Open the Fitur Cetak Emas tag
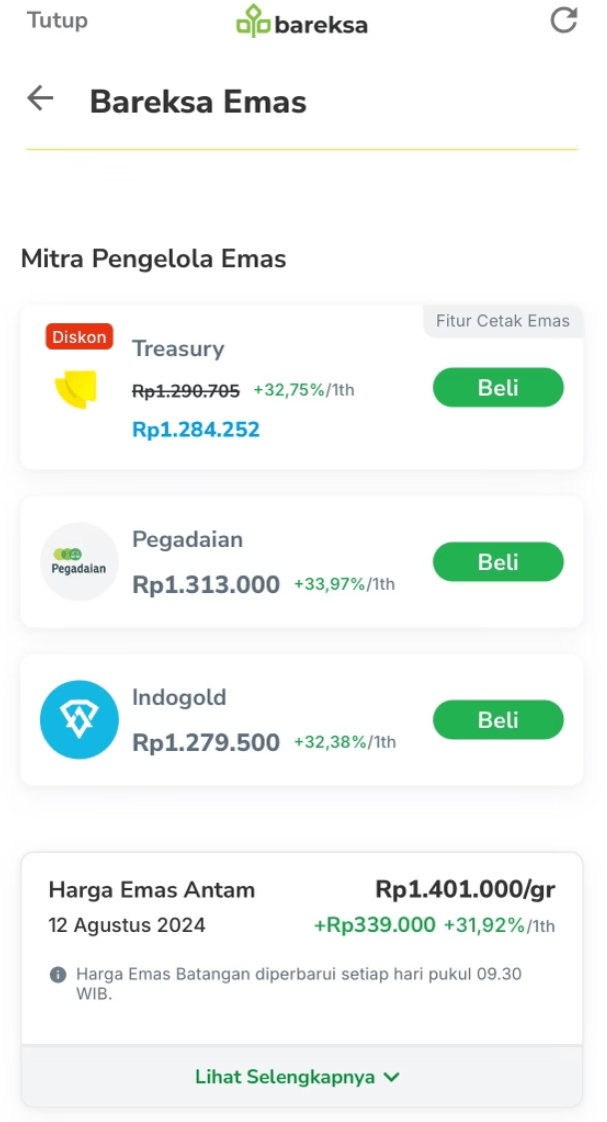This screenshot has height=1122, width=607. click(x=502, y=321)
